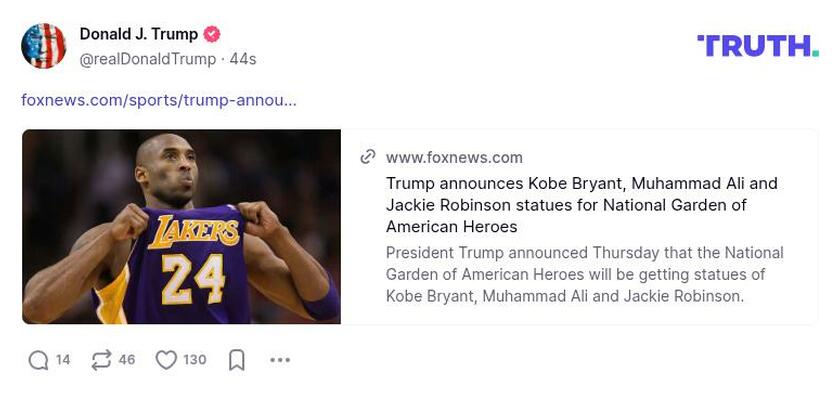Image resolution: width=840 pixels, height=406 pixels.
Task: Open the three-dot more options menu
Action: [x=280, y=360]
